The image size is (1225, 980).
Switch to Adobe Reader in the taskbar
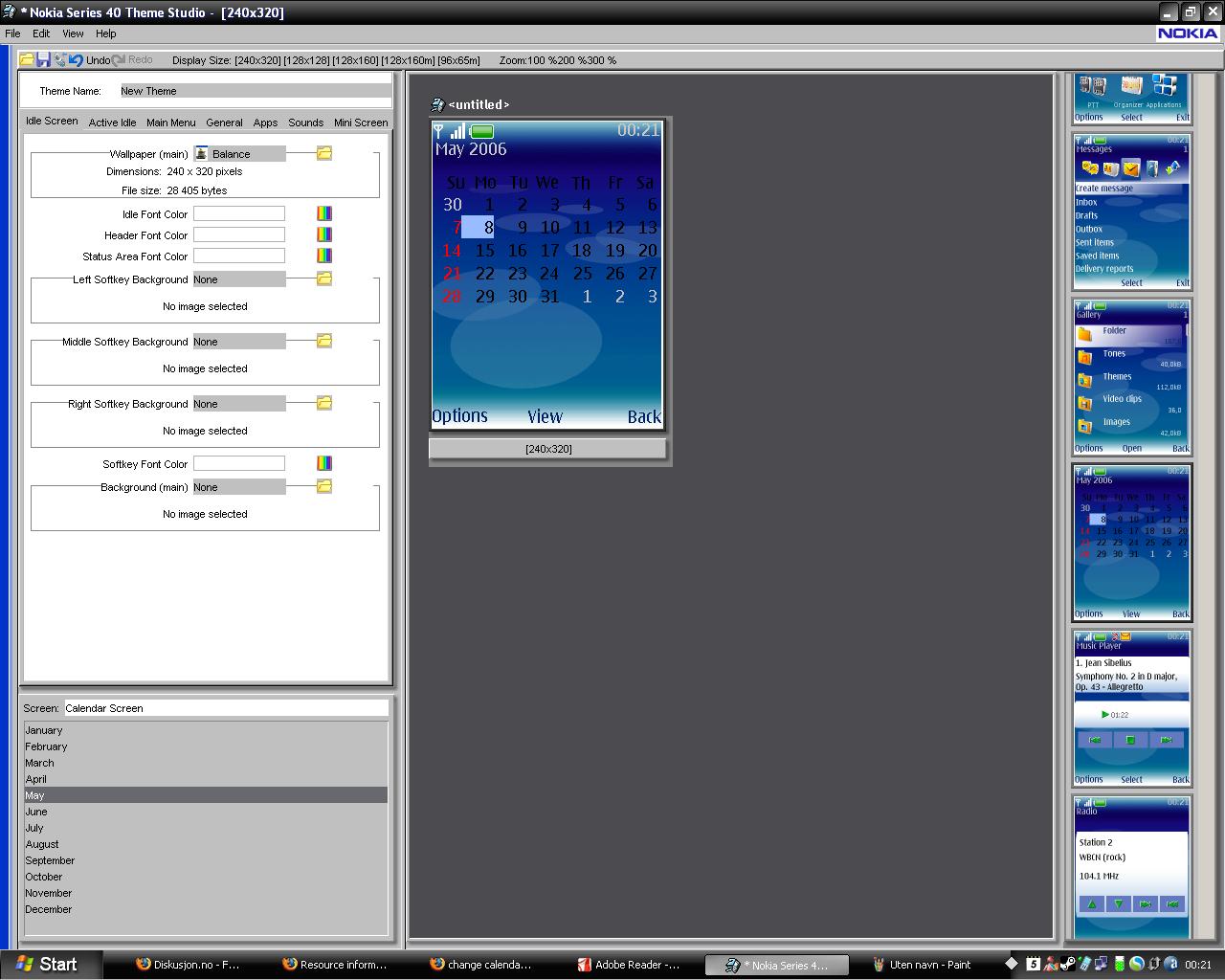click(631, 965)
